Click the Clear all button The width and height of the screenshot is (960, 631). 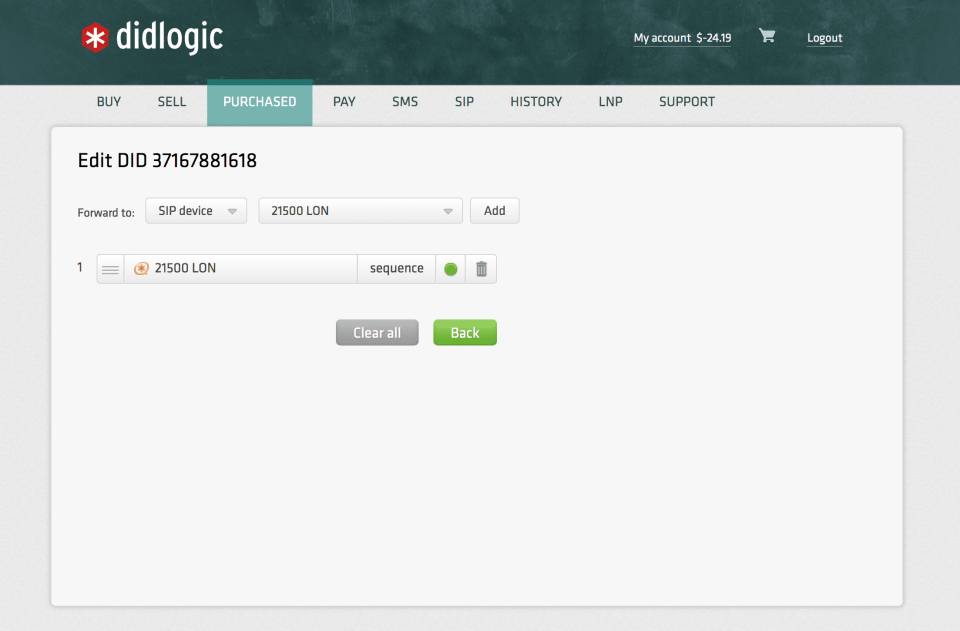[377, 332]
